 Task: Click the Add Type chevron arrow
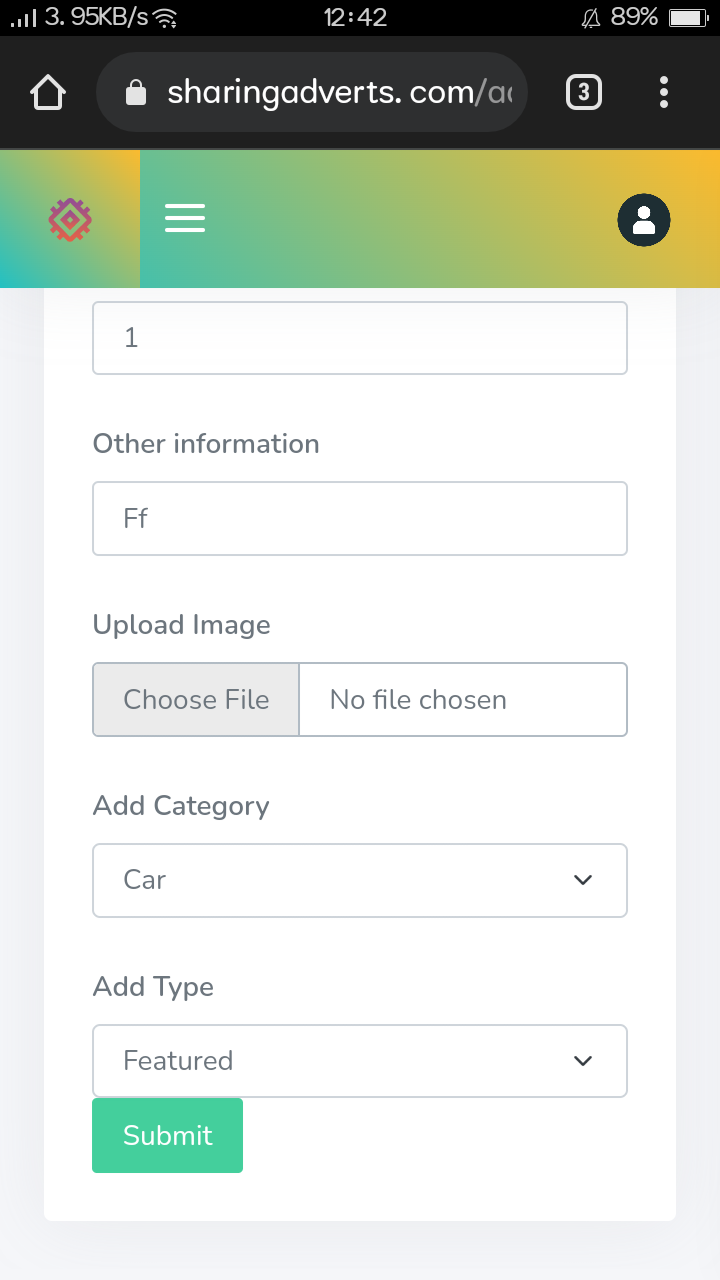click(583, 1061)
